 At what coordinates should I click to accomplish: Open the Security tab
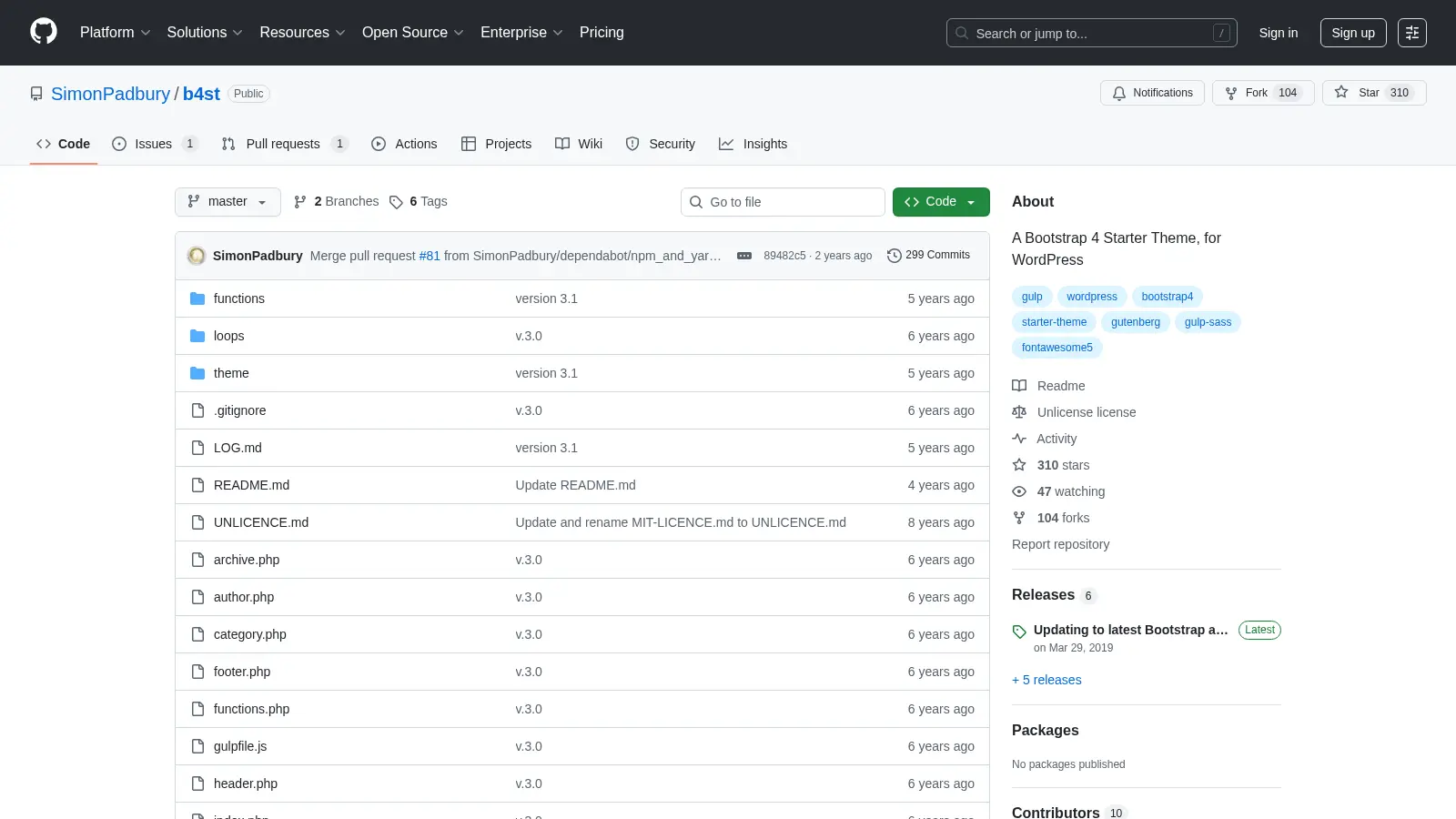661,144
